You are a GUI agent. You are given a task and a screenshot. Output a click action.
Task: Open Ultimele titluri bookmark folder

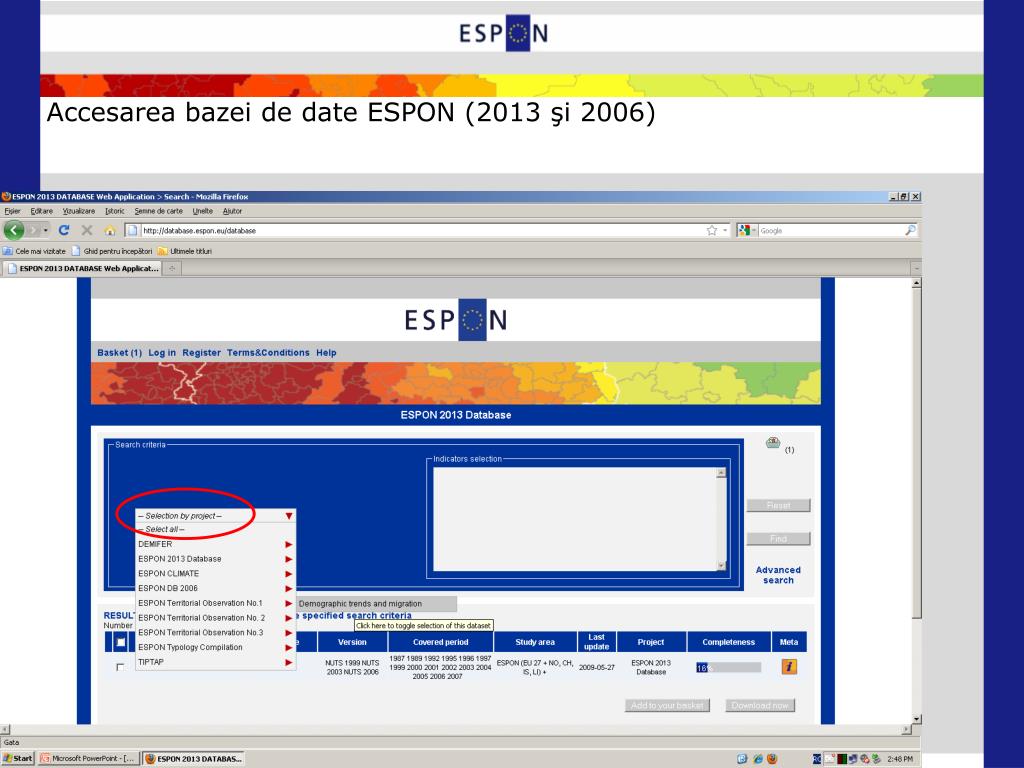point(185,251)
